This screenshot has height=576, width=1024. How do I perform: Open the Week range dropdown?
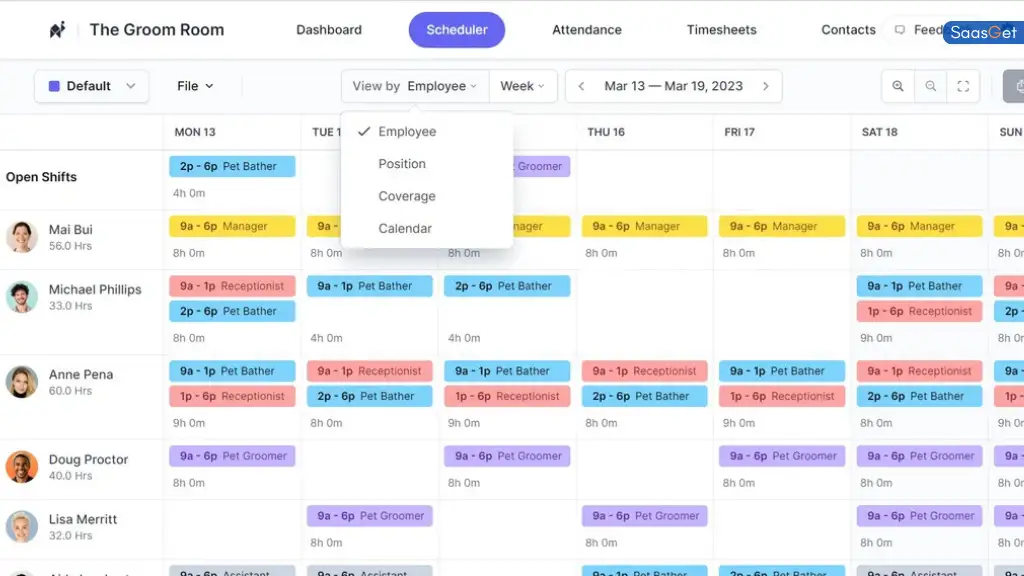522,86
